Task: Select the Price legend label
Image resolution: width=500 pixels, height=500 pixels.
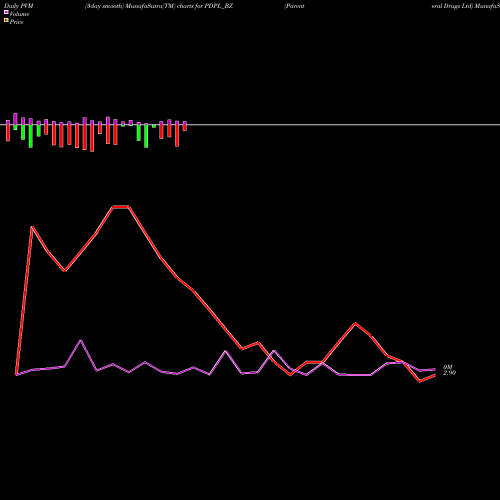Action: (16, 22)
